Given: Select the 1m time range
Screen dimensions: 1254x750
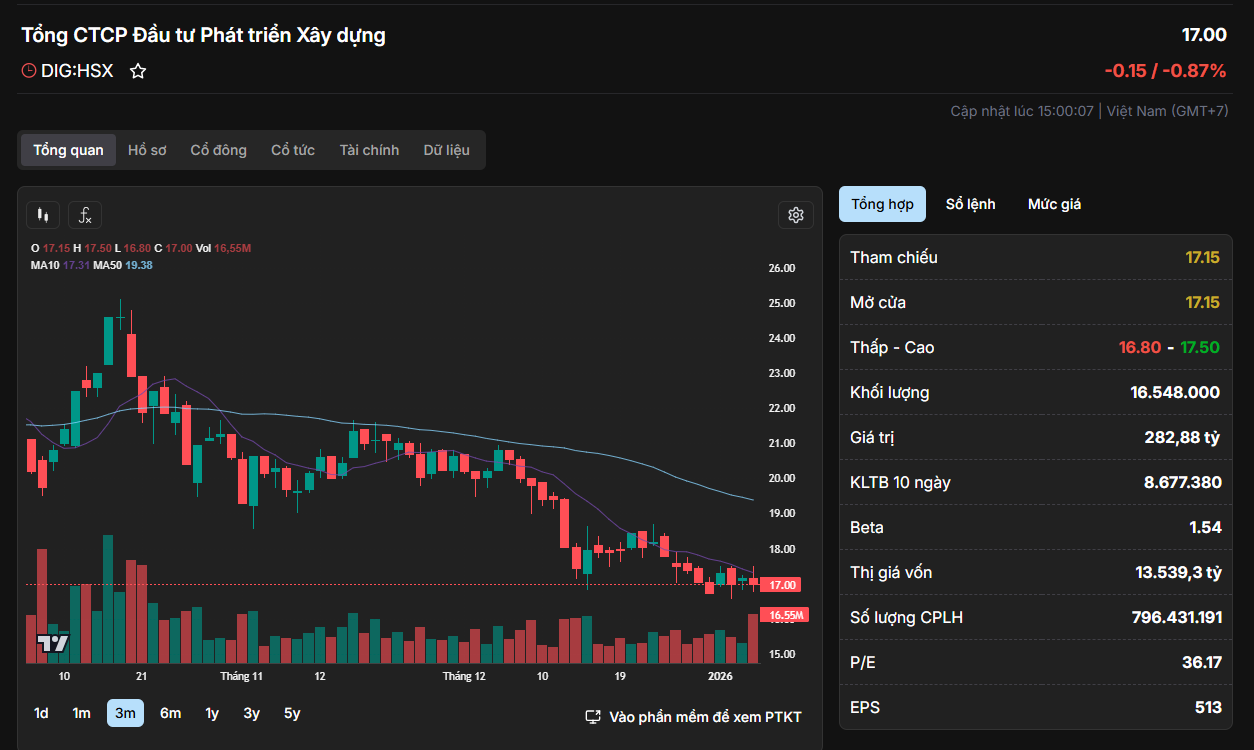Looking at the screenshot, I should pyautogui.click(x=81, y=713).
